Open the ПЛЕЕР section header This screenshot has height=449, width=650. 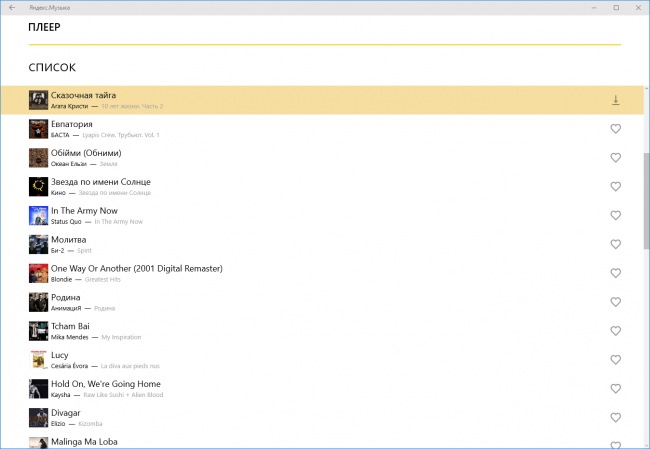[44, 27]
